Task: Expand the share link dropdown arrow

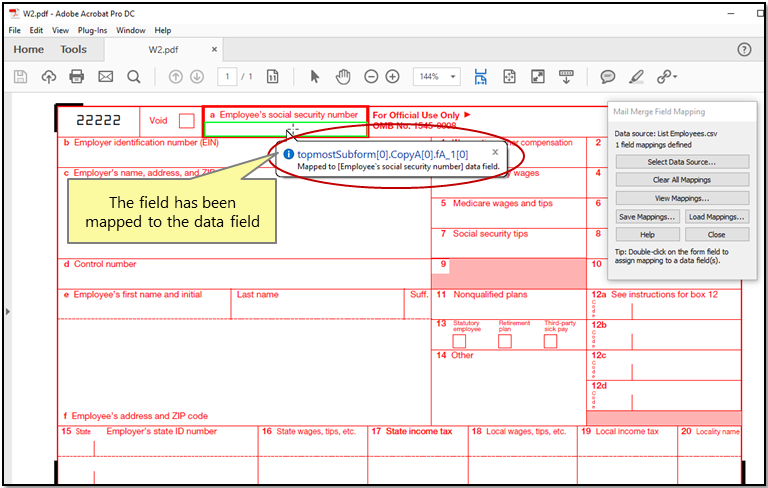Action: click(675, 77)
